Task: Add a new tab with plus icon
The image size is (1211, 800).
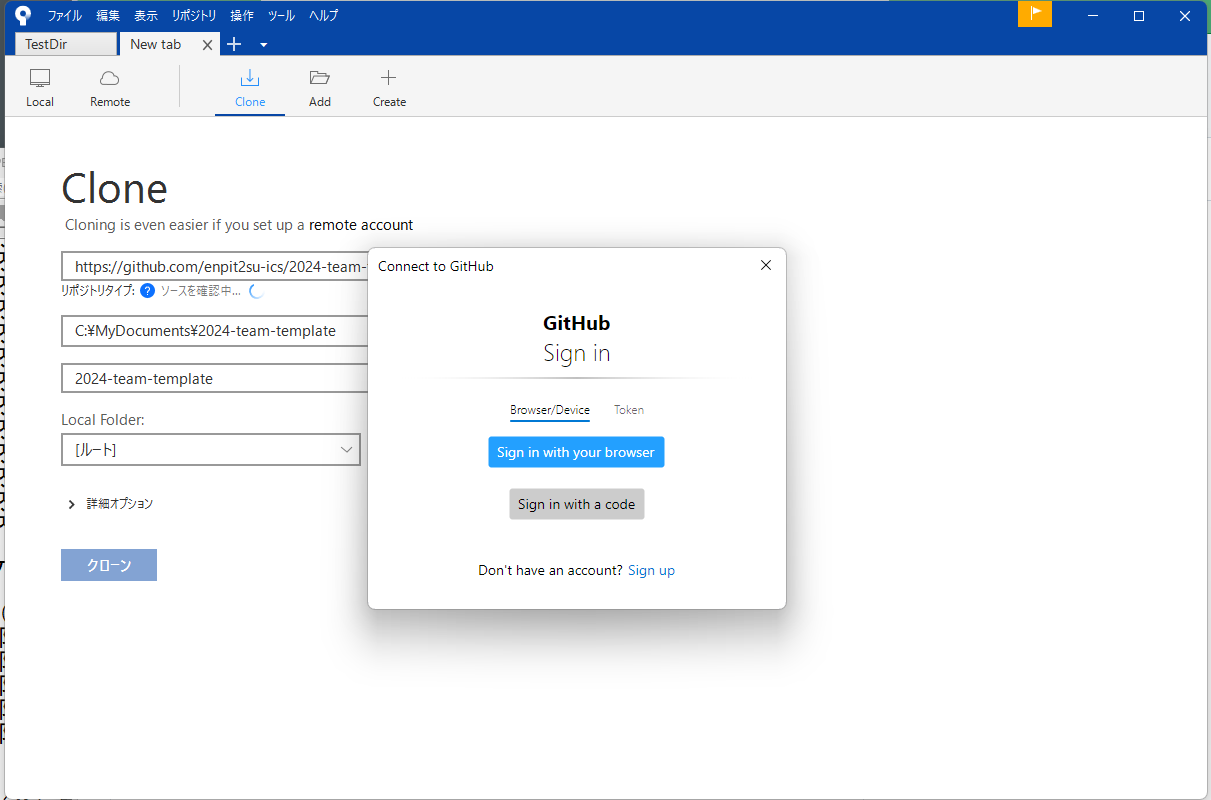Action: coord(234,44)
